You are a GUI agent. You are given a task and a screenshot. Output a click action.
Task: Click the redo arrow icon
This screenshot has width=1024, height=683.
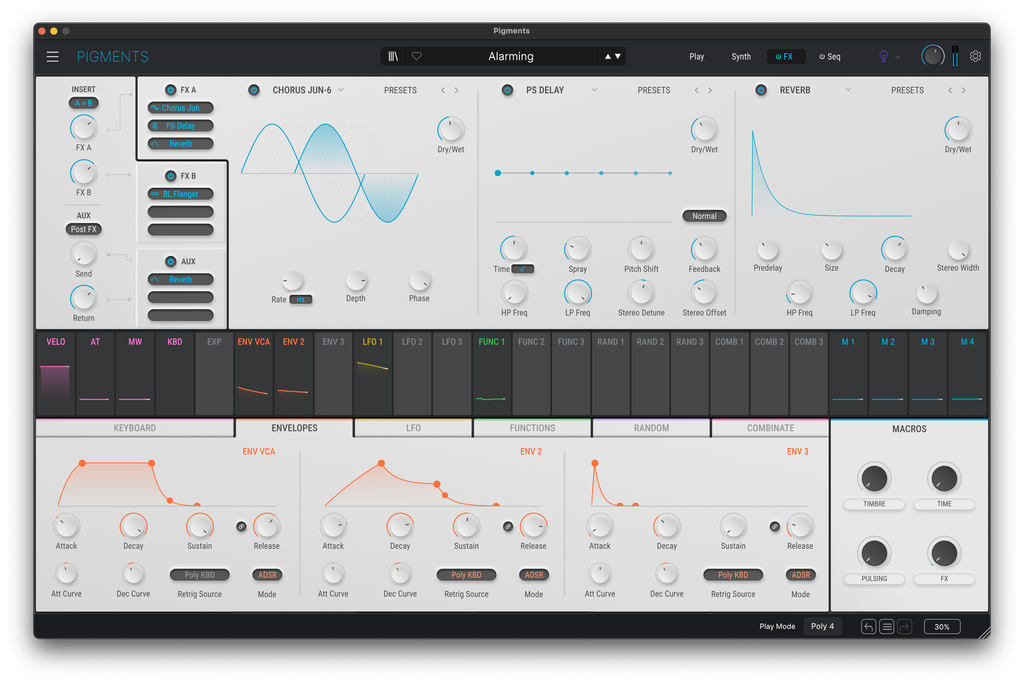904,627
